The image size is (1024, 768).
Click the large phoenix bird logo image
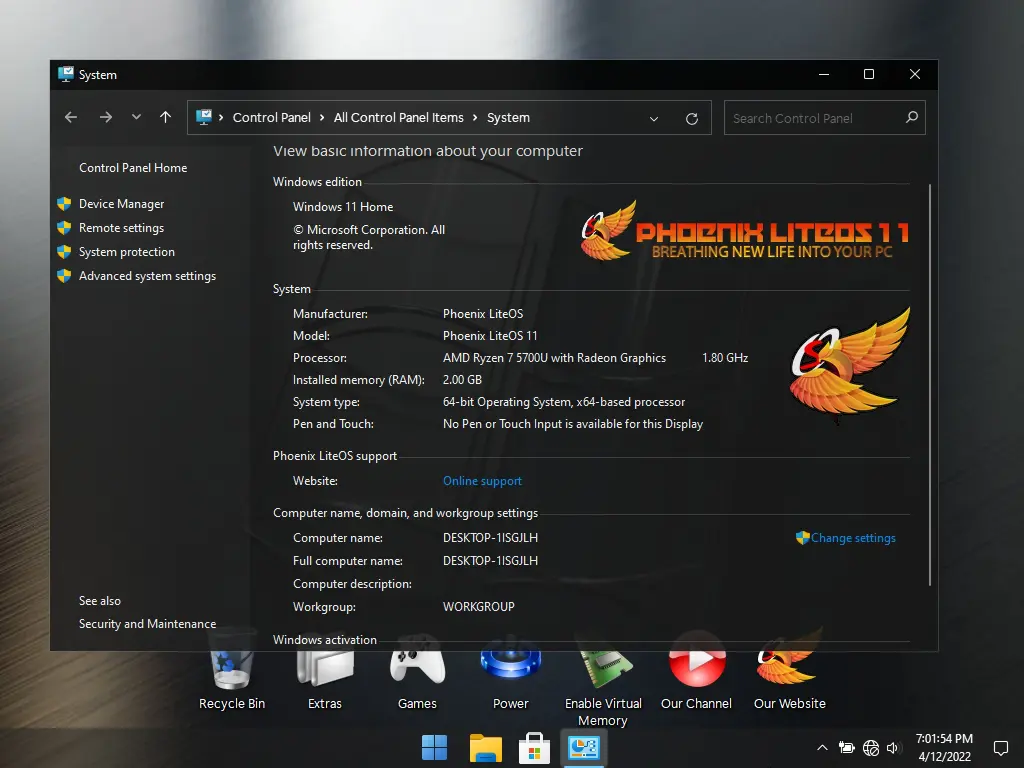849,363
